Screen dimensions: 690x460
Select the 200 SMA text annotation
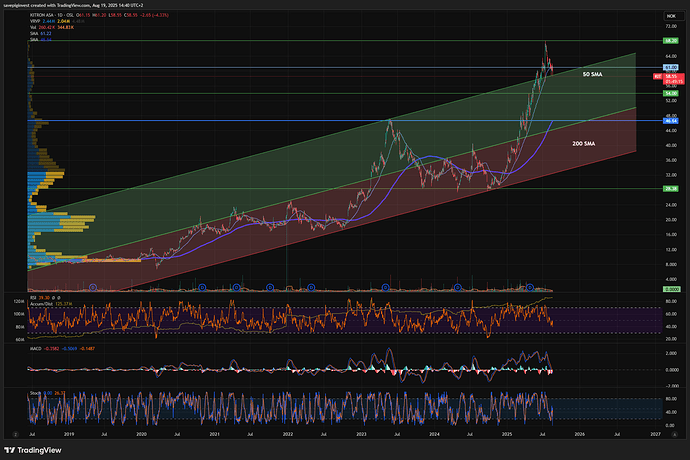(x=584, y=145)
